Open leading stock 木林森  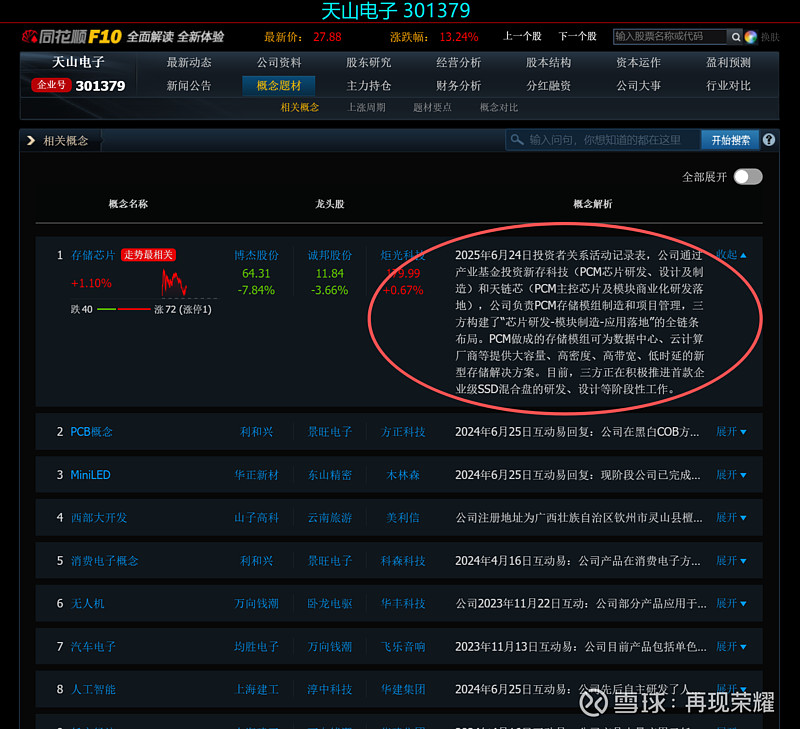click(403, 474)
